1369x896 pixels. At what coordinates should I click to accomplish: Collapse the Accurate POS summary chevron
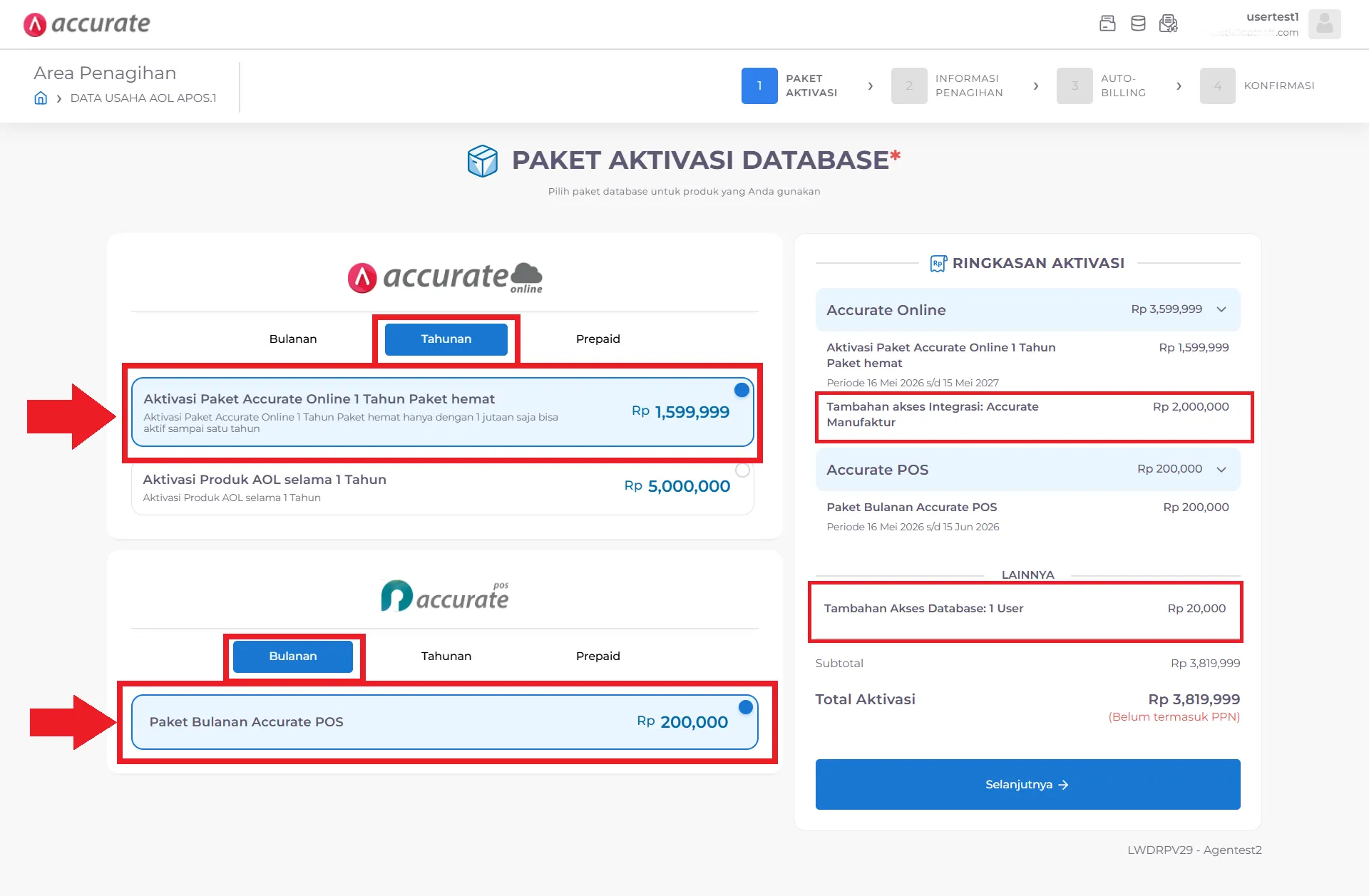point(1221,469)
